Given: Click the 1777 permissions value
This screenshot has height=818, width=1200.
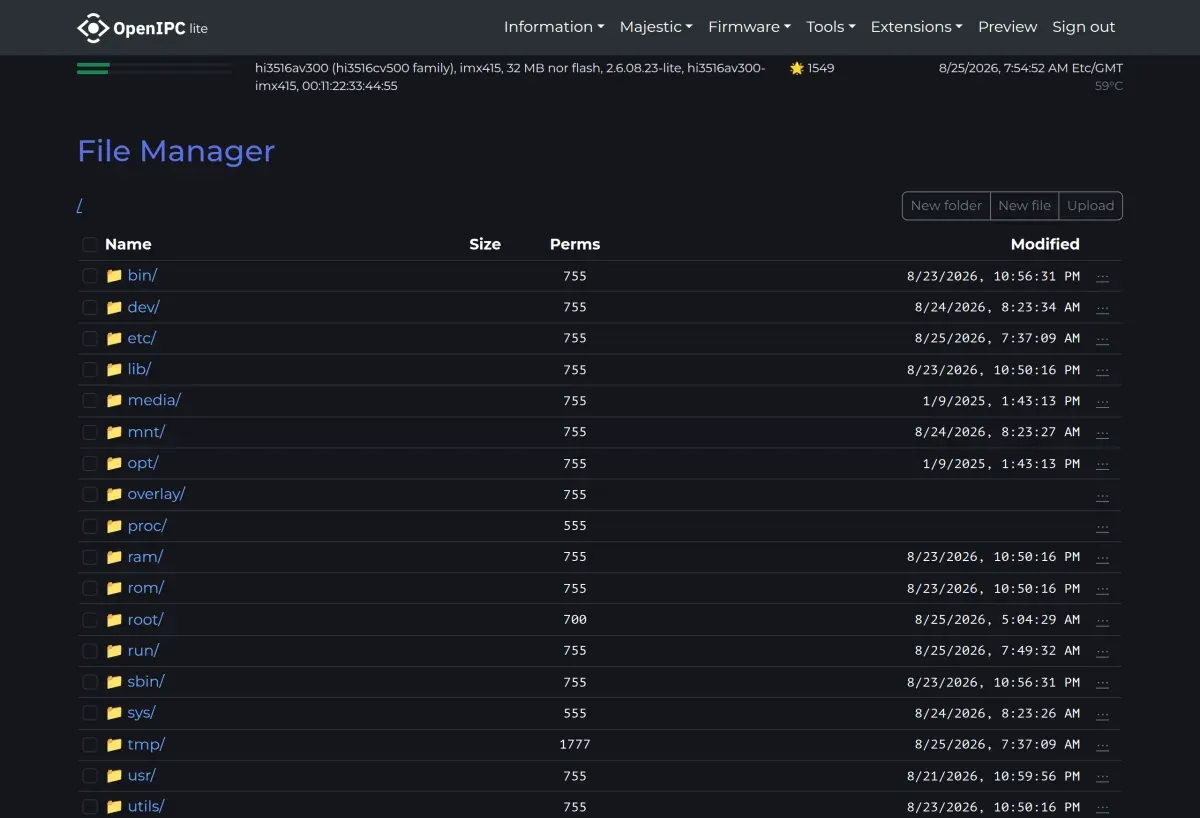Looking at the screenshot, I should click(x=575, y=744).
